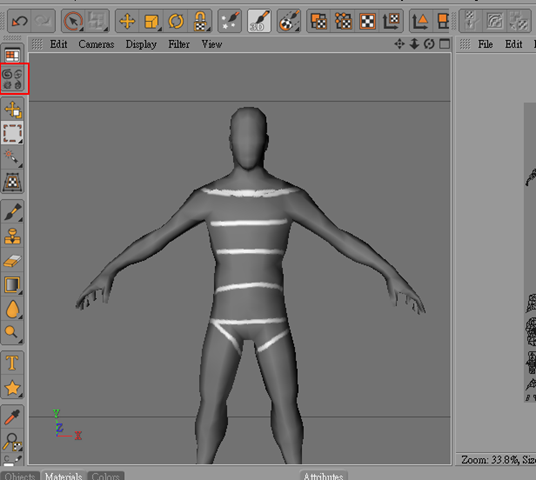Open the Filter menu
Image resolution: width=536 pixels, height=480 pixels.
click(179, 44)
